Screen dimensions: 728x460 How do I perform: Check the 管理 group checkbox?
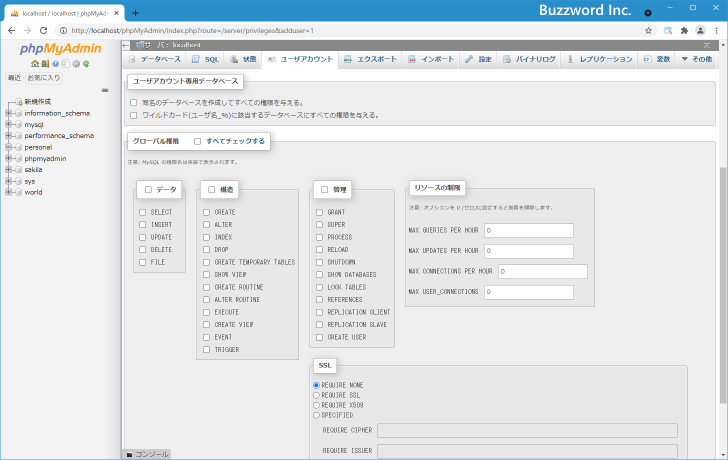325,189
